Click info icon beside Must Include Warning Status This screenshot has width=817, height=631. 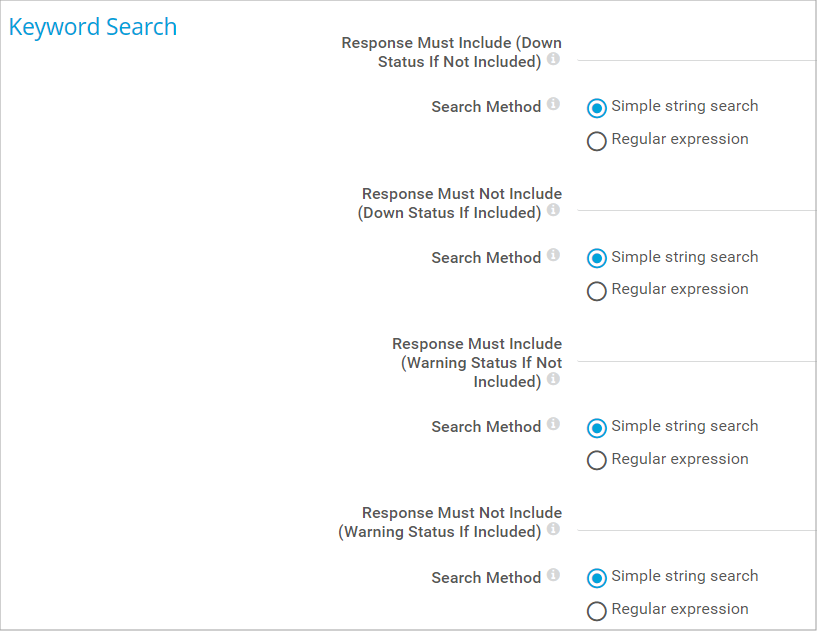pos(553,380)
